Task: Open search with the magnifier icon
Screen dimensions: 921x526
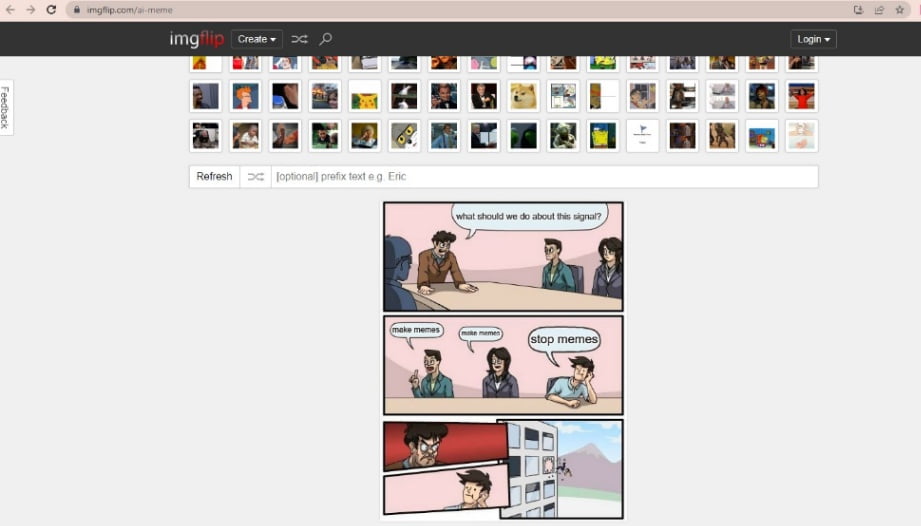Action: pyautogui.click(x=325, y=39)
